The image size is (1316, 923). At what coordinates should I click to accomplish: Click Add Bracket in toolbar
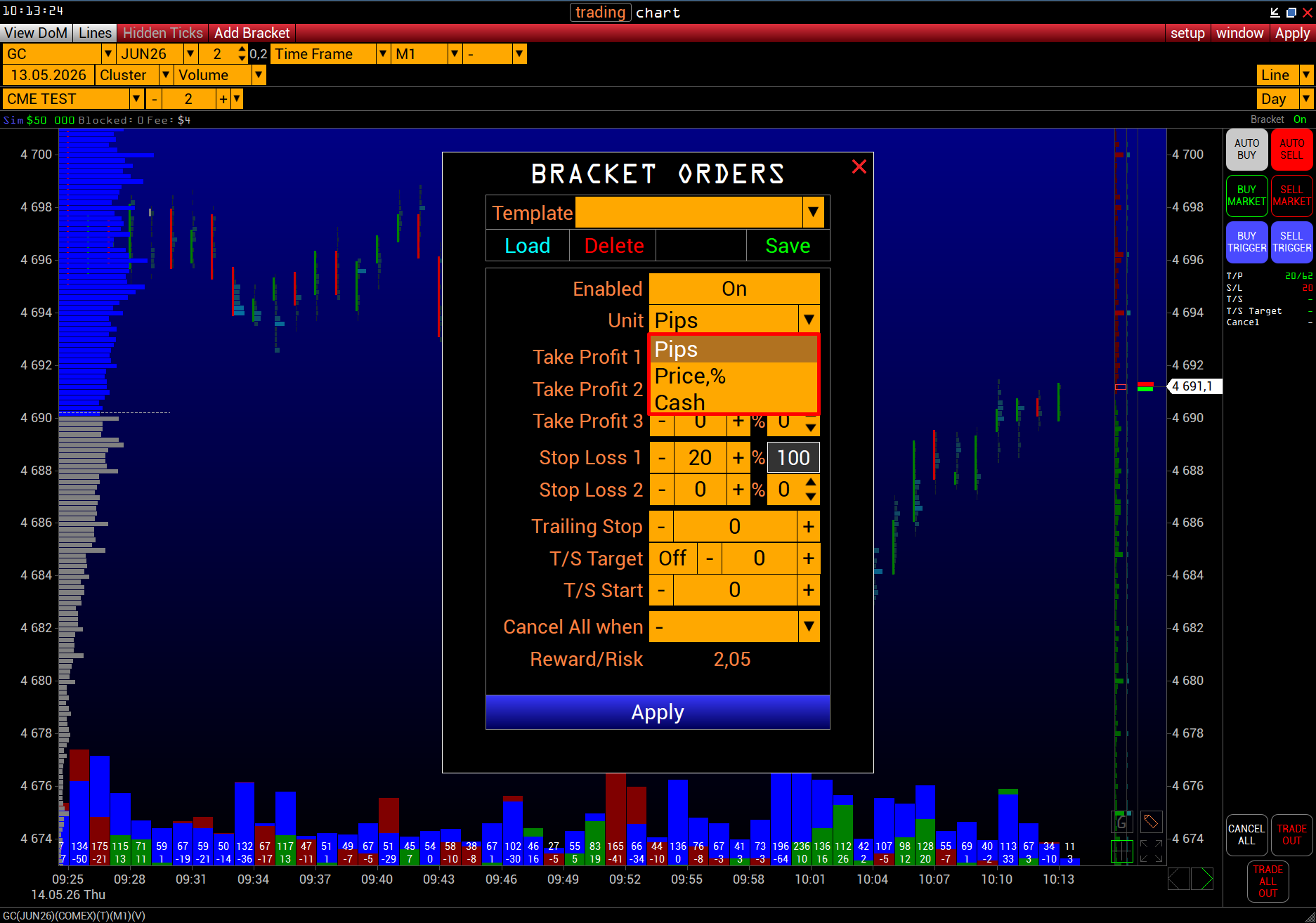tap(252, 33)
